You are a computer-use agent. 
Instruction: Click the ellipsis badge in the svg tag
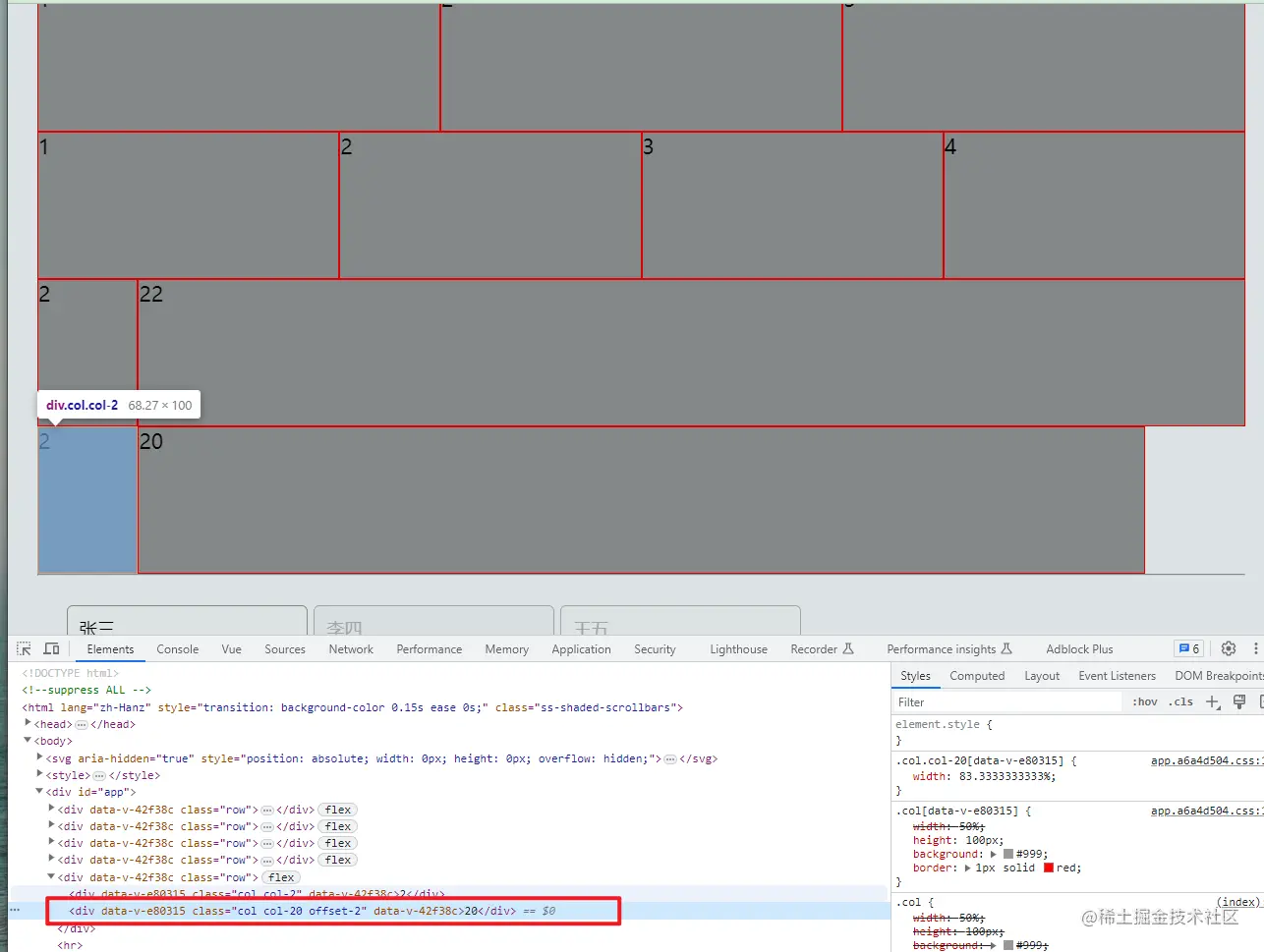point(670,758)
